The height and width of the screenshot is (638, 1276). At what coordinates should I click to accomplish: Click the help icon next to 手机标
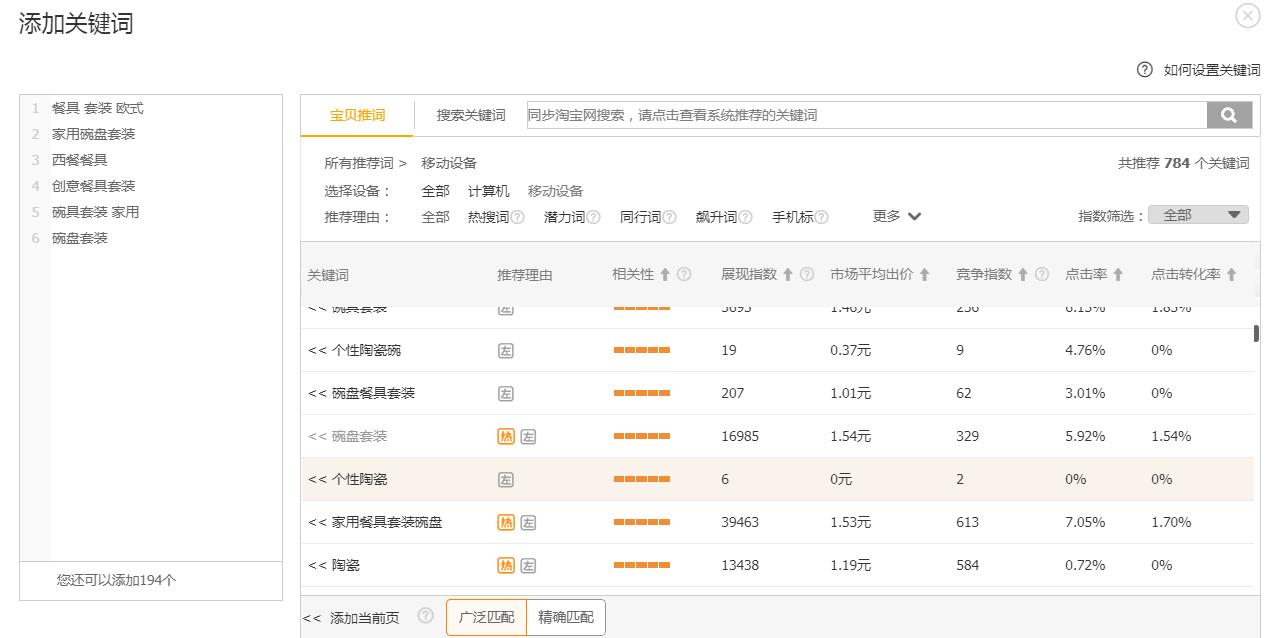(822, 216)
